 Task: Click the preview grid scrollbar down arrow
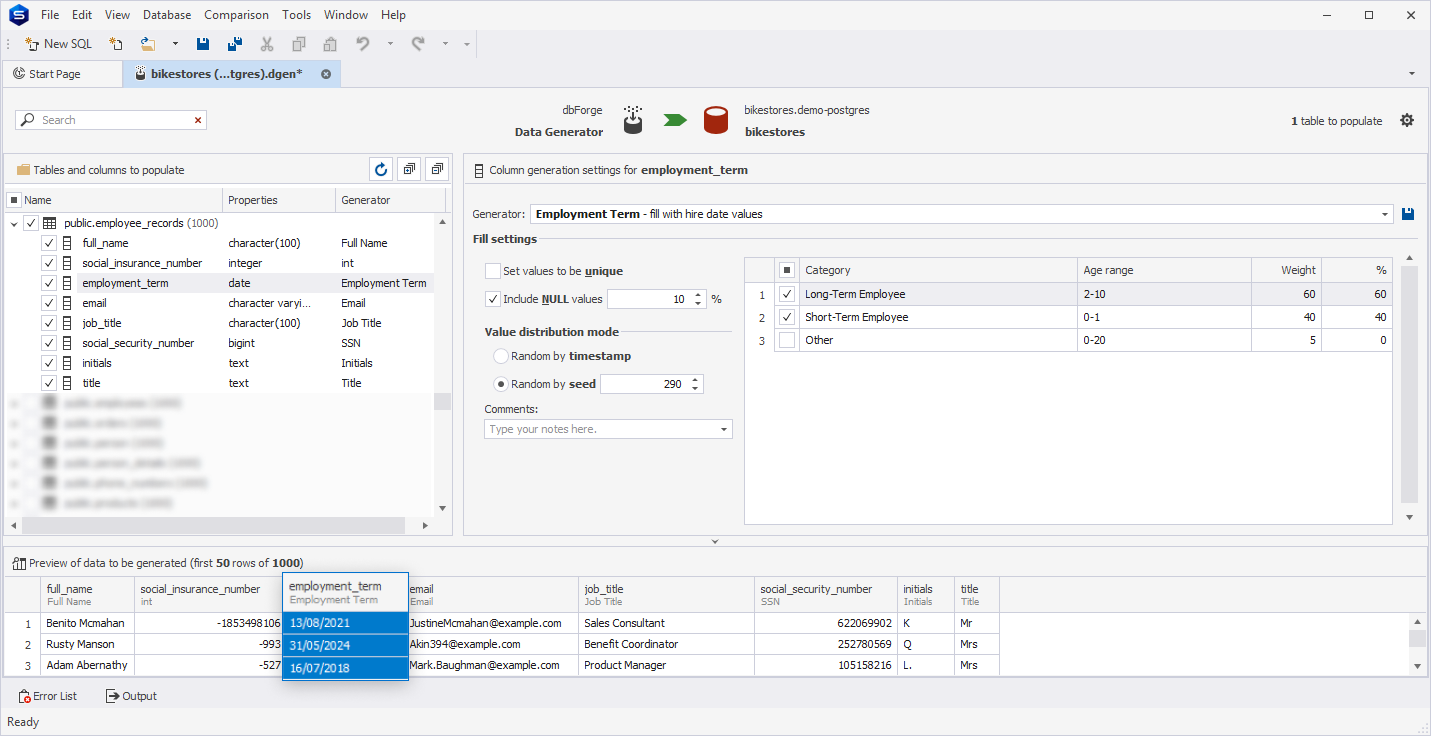[1418, 666]
